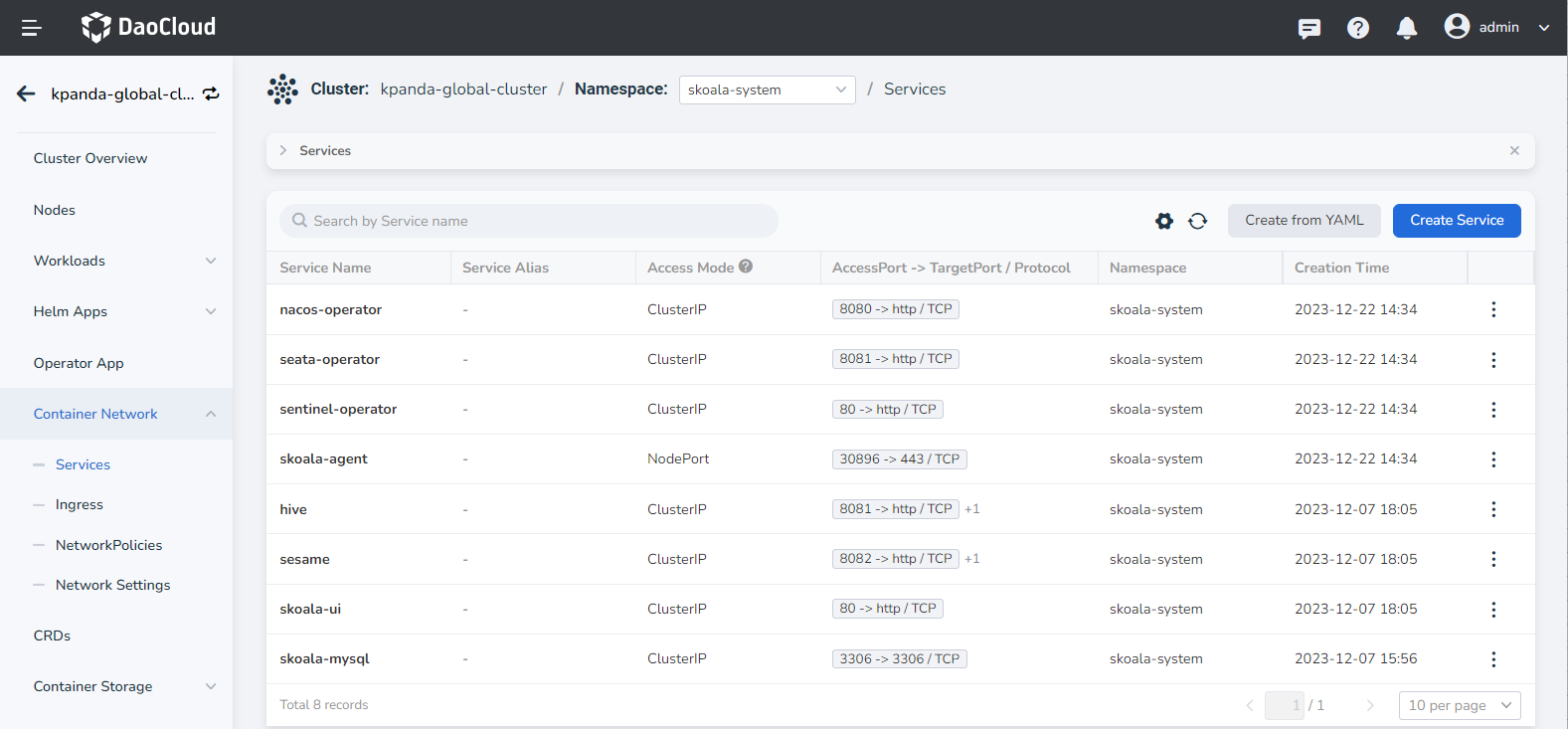Click the back arrow beside cluster name
The width and height of the screenshot is (1568, 729).
26,93
